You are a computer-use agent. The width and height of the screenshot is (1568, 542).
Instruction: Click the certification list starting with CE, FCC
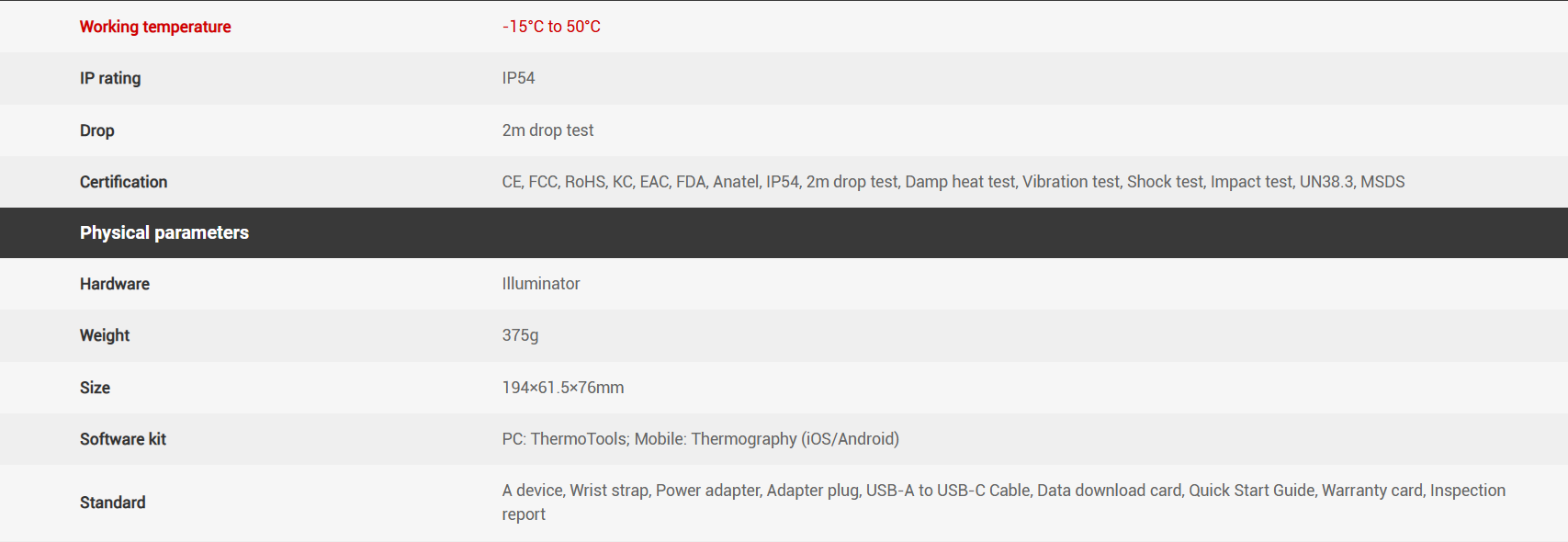coord(953,182)
